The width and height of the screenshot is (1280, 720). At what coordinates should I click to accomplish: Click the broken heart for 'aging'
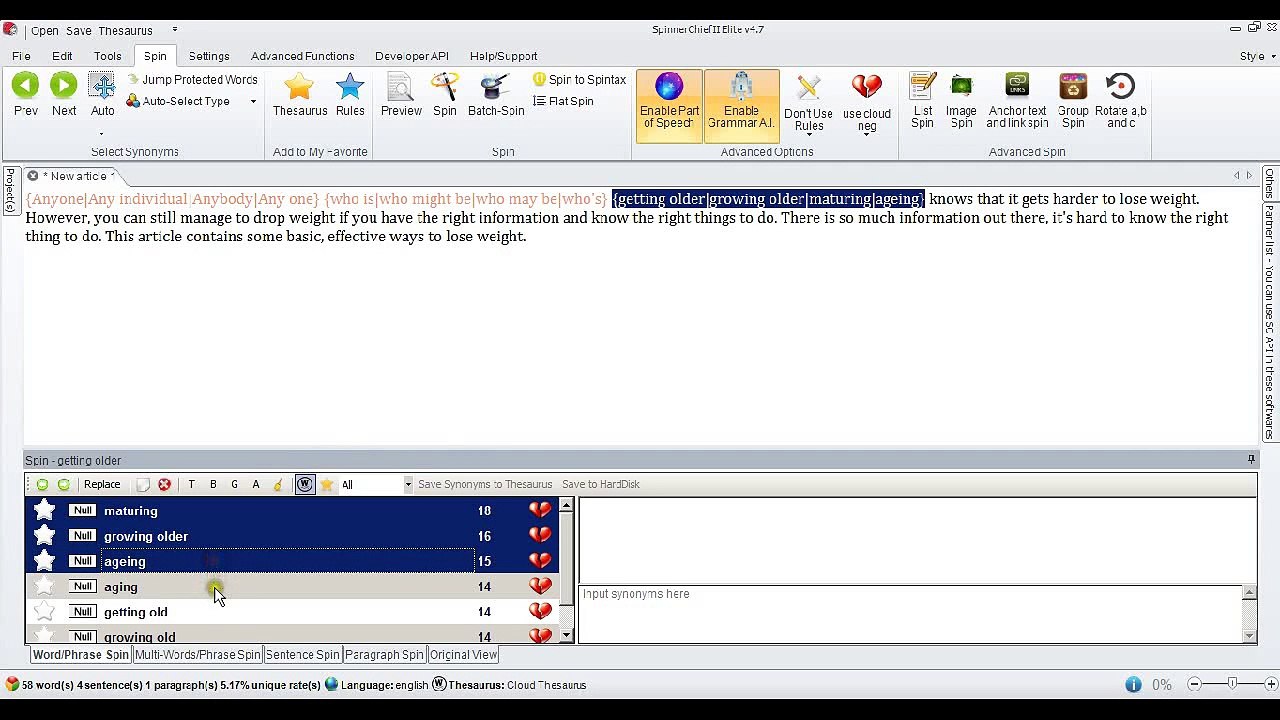[x=540, y=586]
